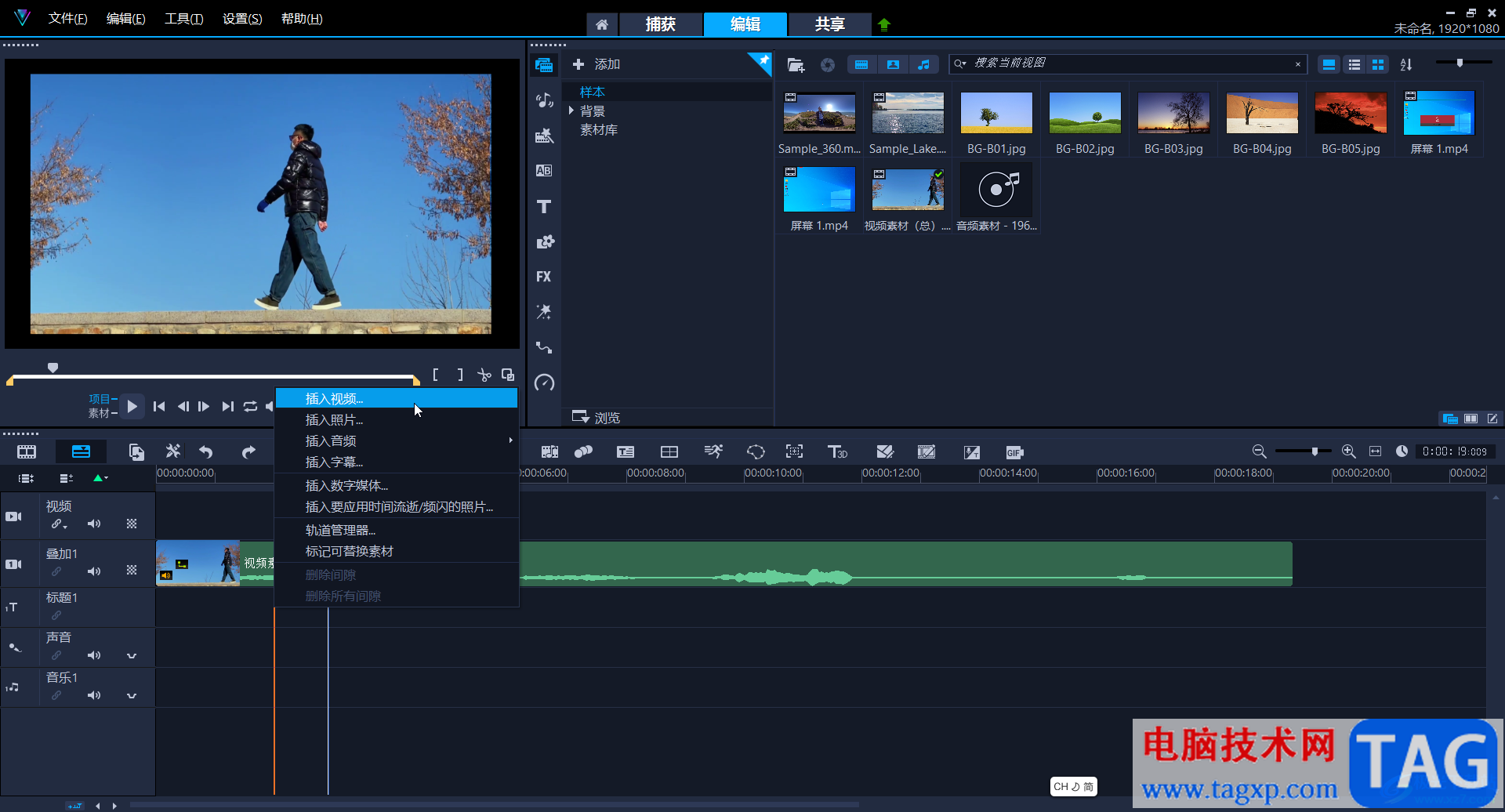Mute the 视频 track audio
Image resolution: width=1505 pixels, height=812 pixels.
click(94, 524)
